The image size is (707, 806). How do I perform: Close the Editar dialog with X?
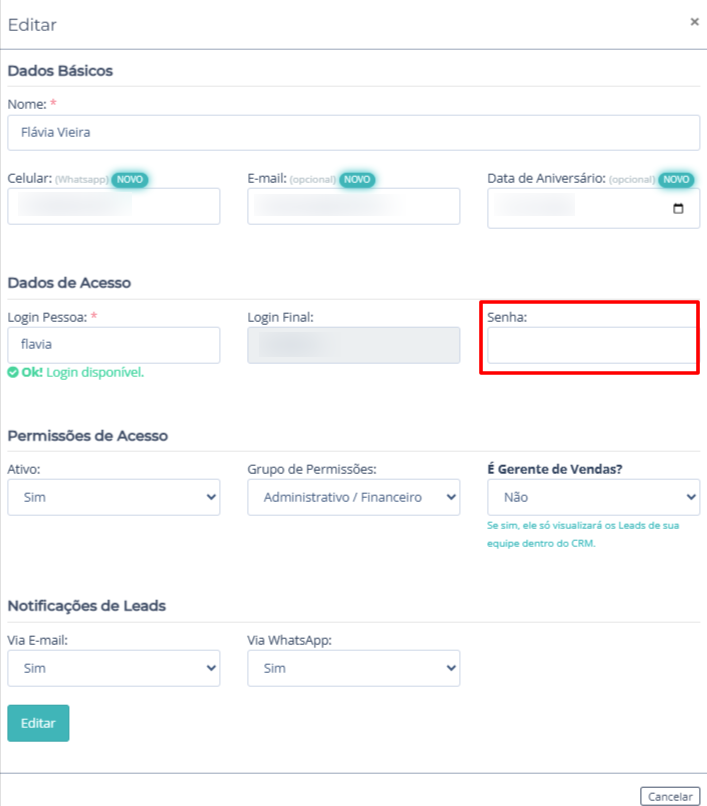694,21
